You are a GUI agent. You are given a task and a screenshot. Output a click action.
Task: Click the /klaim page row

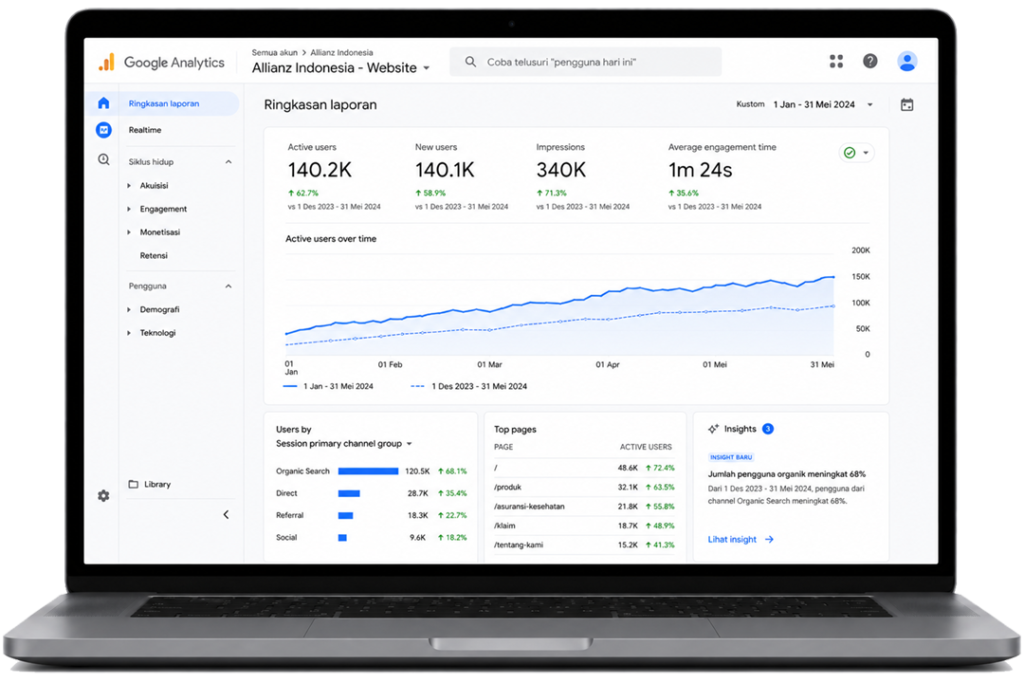click(x=584, y=526)
